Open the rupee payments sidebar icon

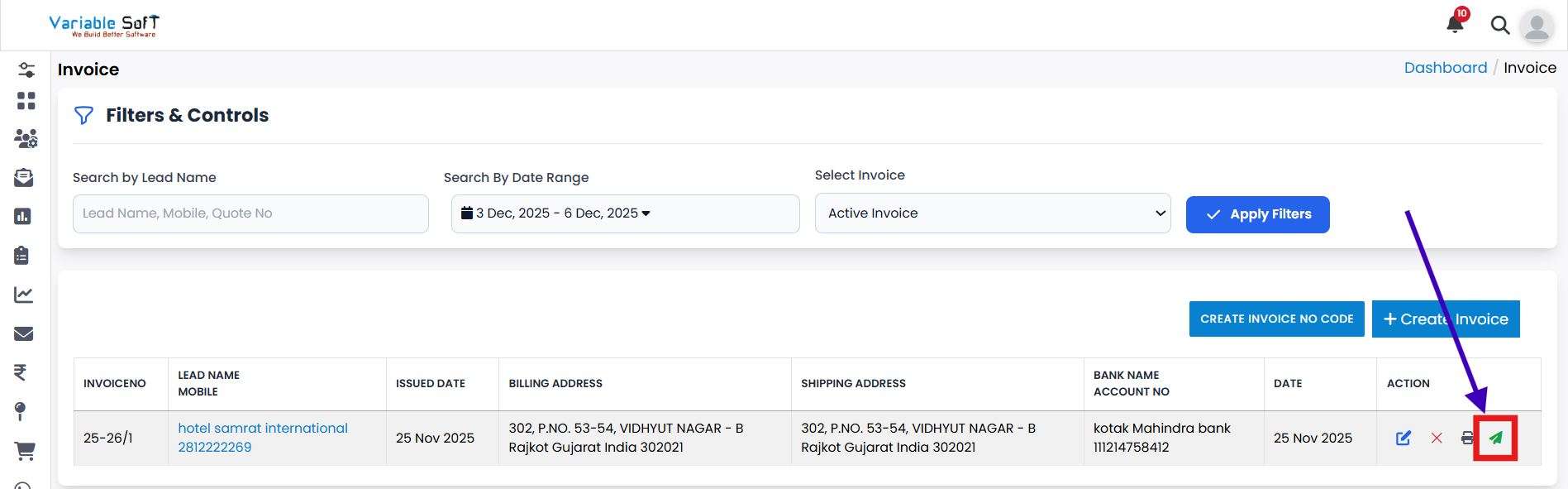pos(21,372)
